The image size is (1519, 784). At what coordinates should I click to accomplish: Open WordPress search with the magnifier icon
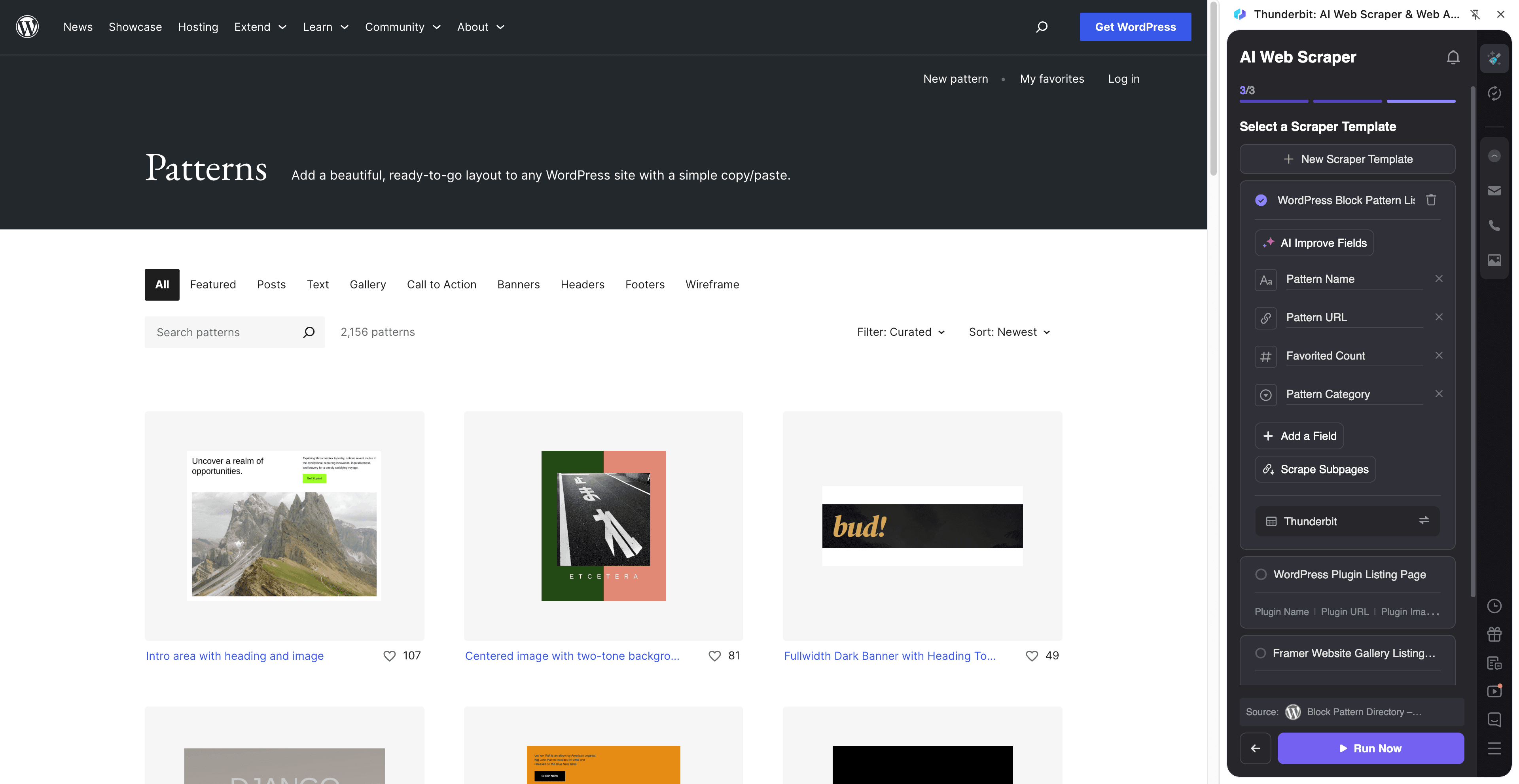pos(1042,27)
